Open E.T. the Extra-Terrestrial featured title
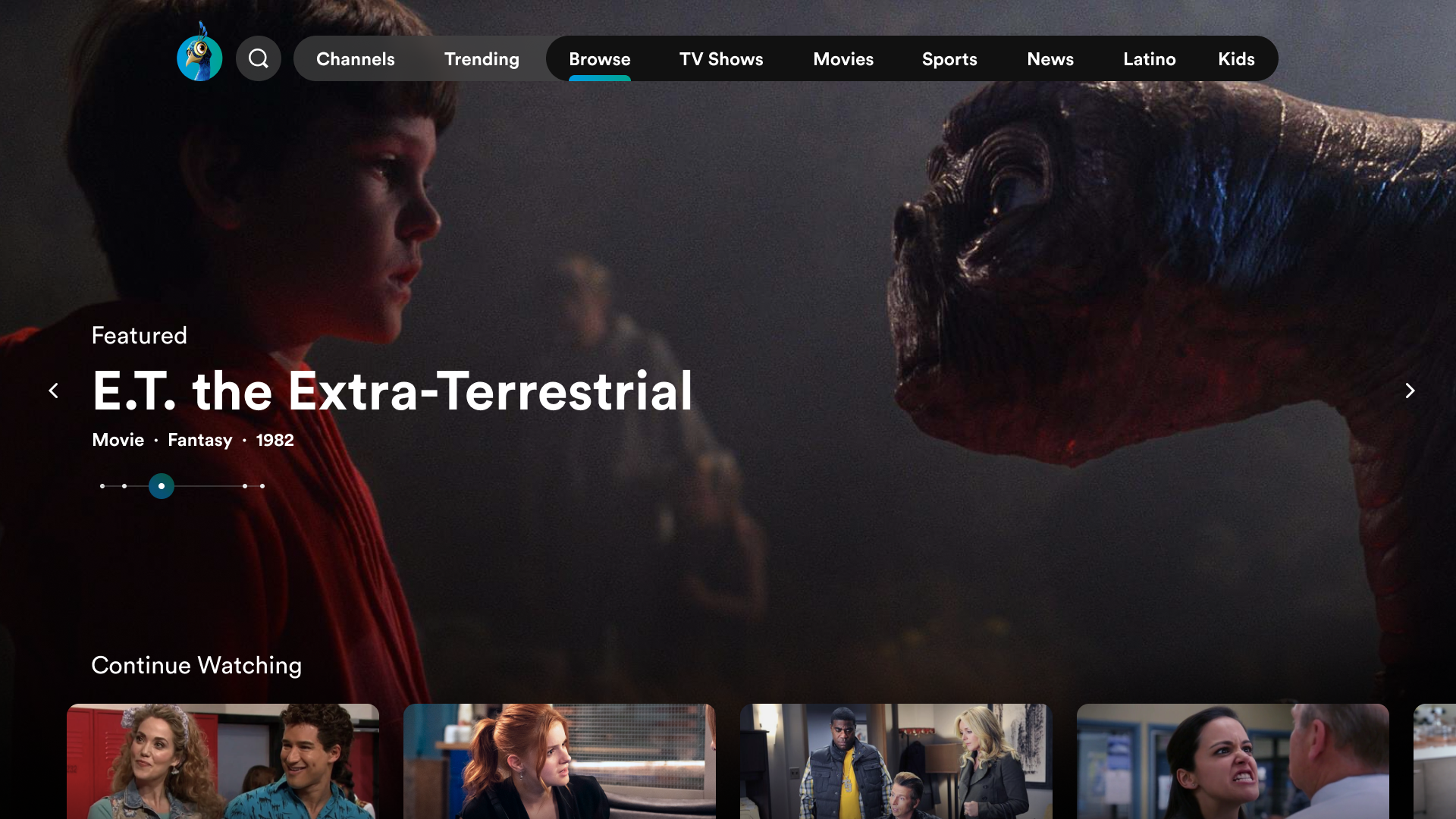The width and height of the screenshot is (1456, 819). (x=392, y=391)
